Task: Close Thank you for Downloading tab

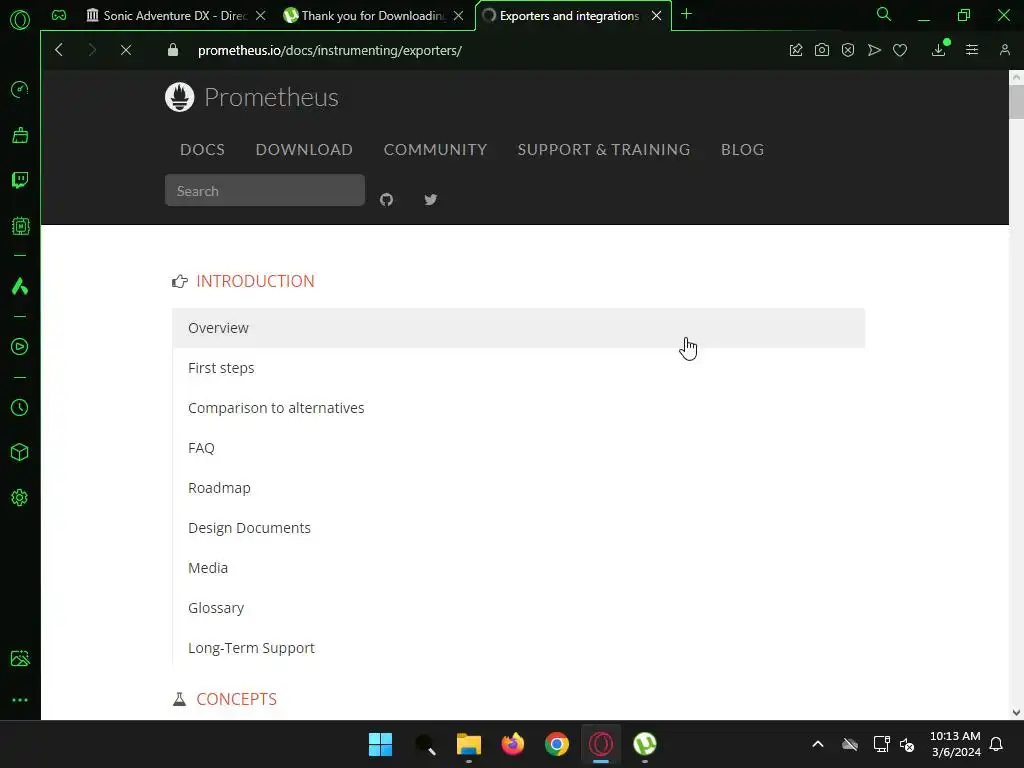Action: 458,16
